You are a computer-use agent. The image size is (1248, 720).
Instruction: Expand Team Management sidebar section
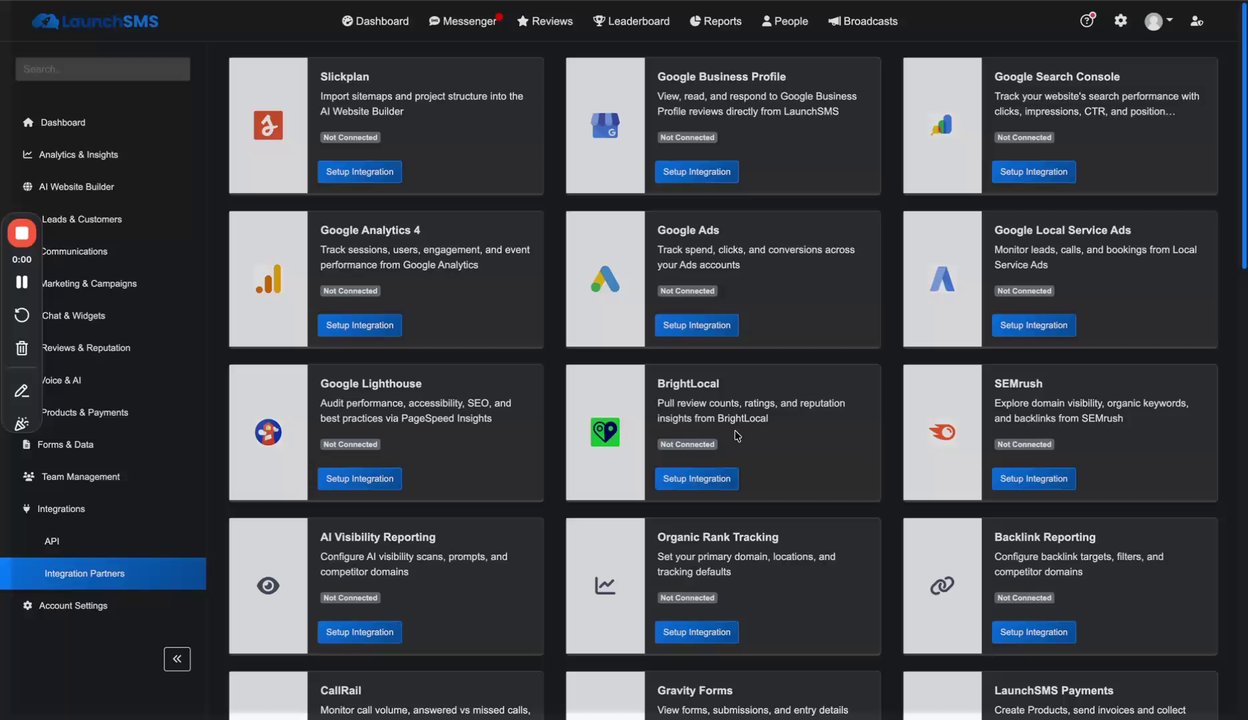point(103,477)
